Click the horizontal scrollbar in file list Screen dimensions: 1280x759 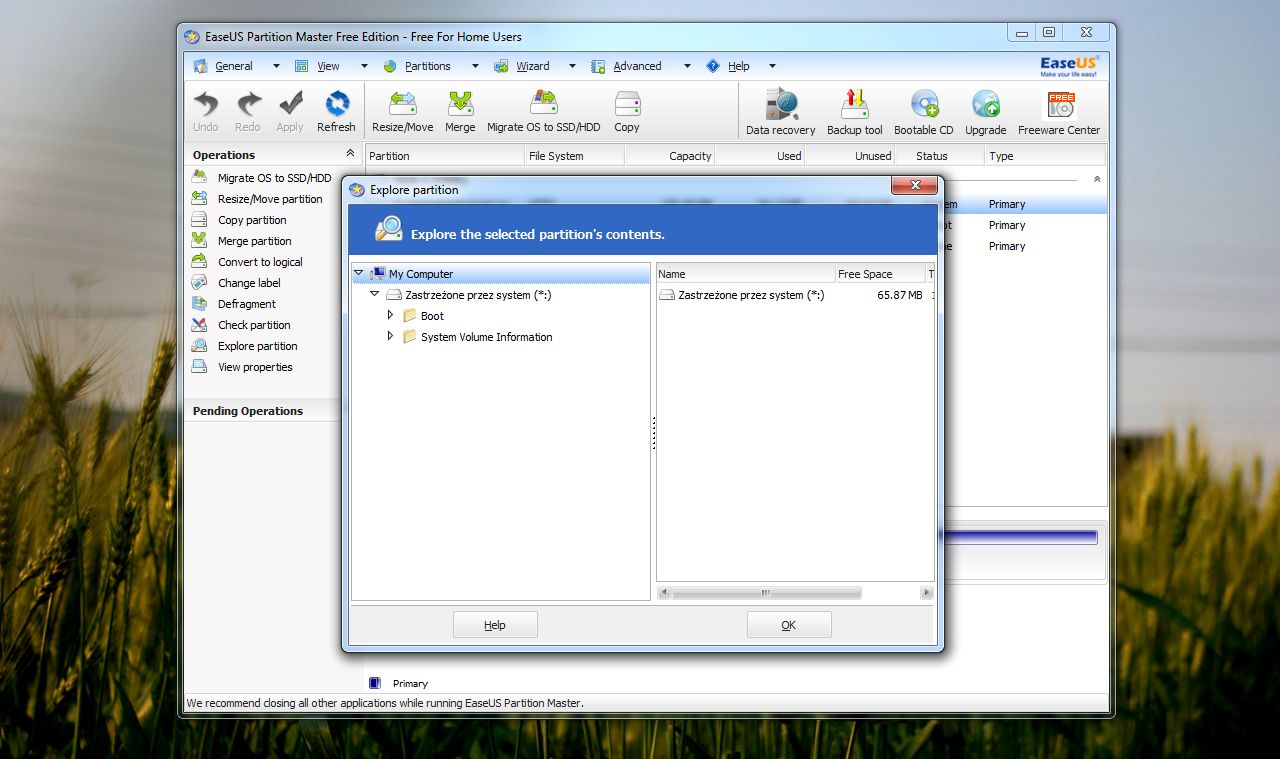click(x=766, y=593)
